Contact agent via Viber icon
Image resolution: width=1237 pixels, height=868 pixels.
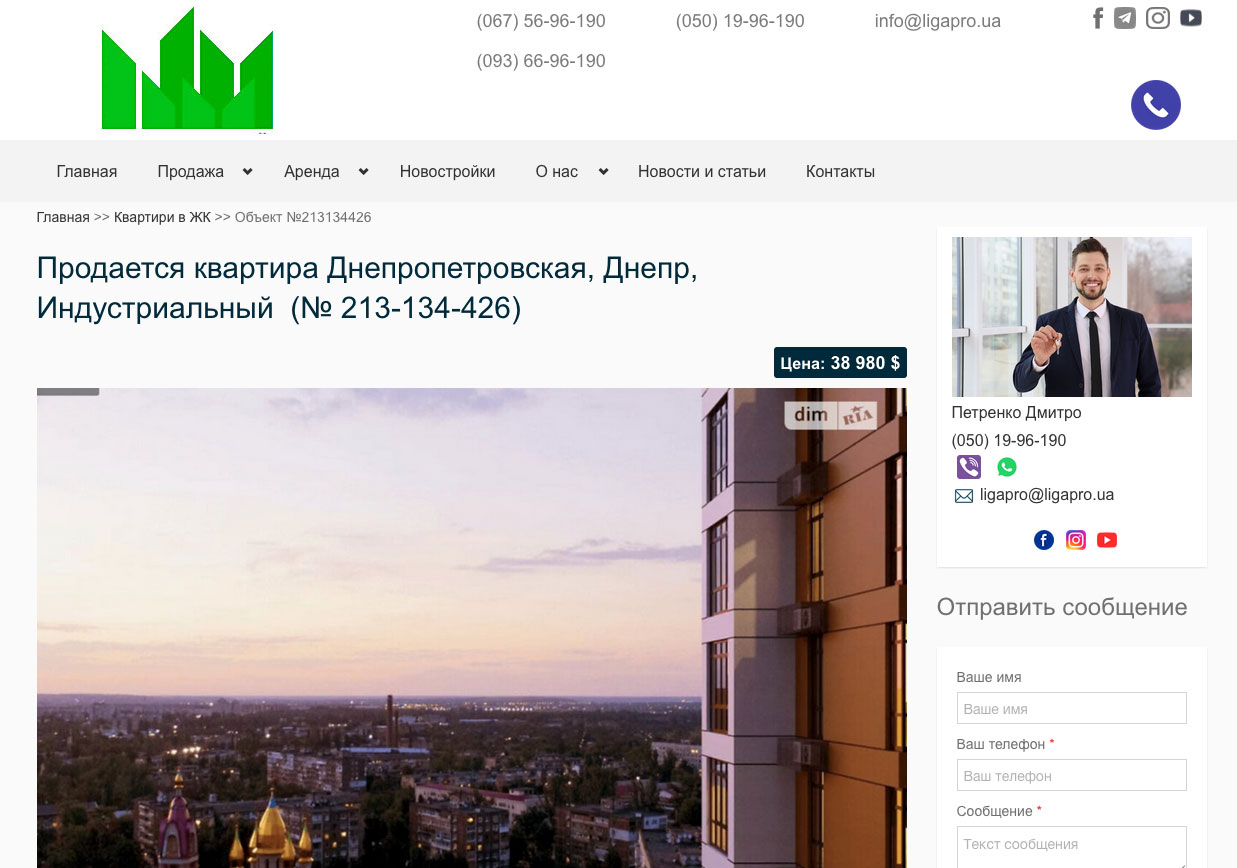click(x=968, y=467)
